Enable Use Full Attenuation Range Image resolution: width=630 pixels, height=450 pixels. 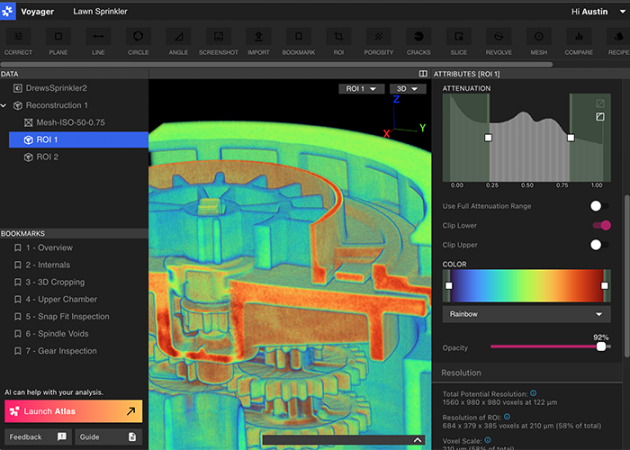click(x=599, y=206)
